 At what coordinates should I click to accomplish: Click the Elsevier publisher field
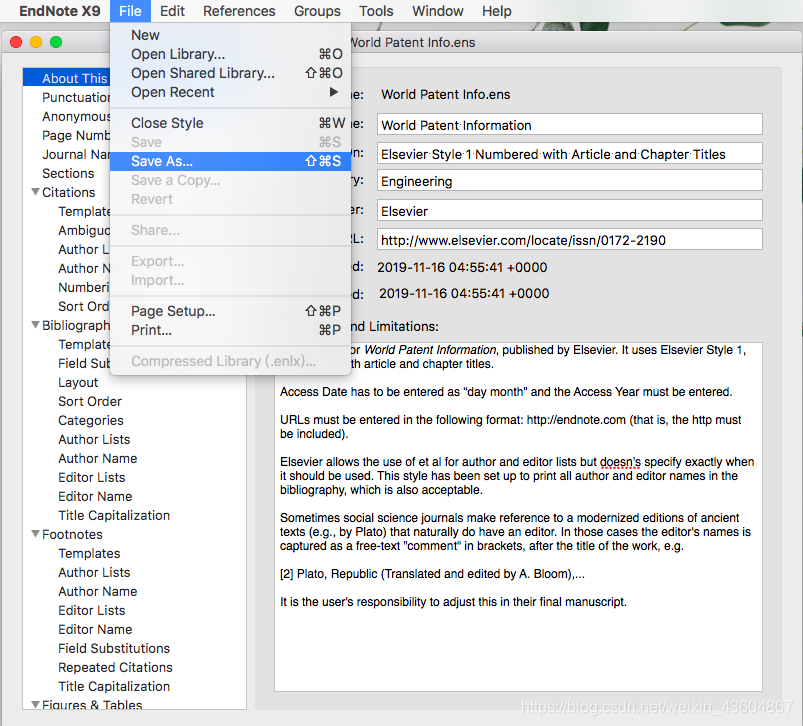click(569, 210)
